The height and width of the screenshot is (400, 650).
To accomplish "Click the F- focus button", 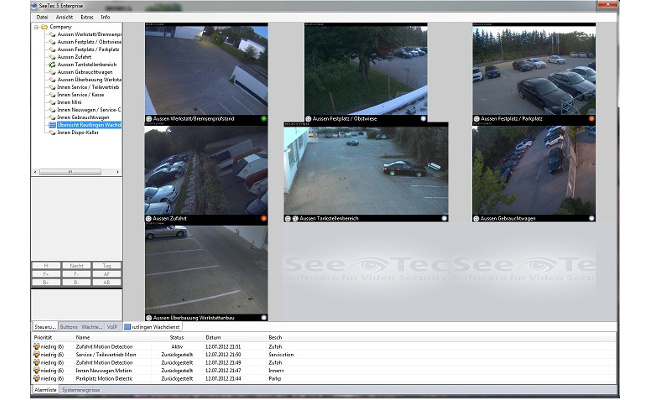I will pyautogui.click(x=76, y=274).
